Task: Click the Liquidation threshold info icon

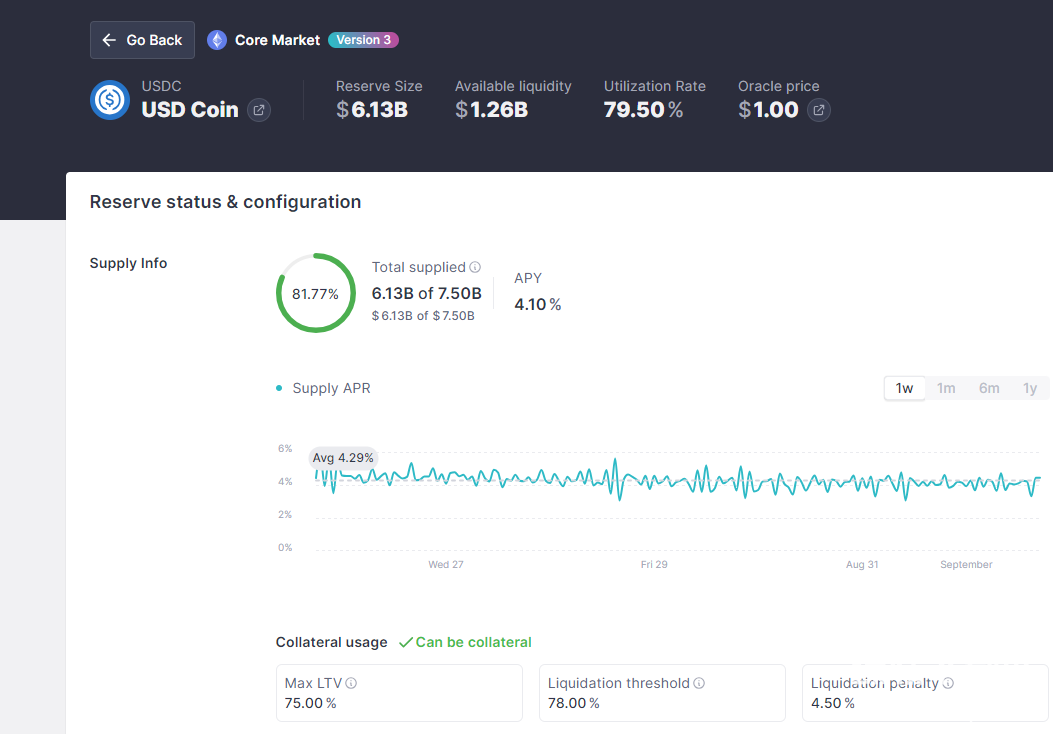Action: click(x=699, y=683)
